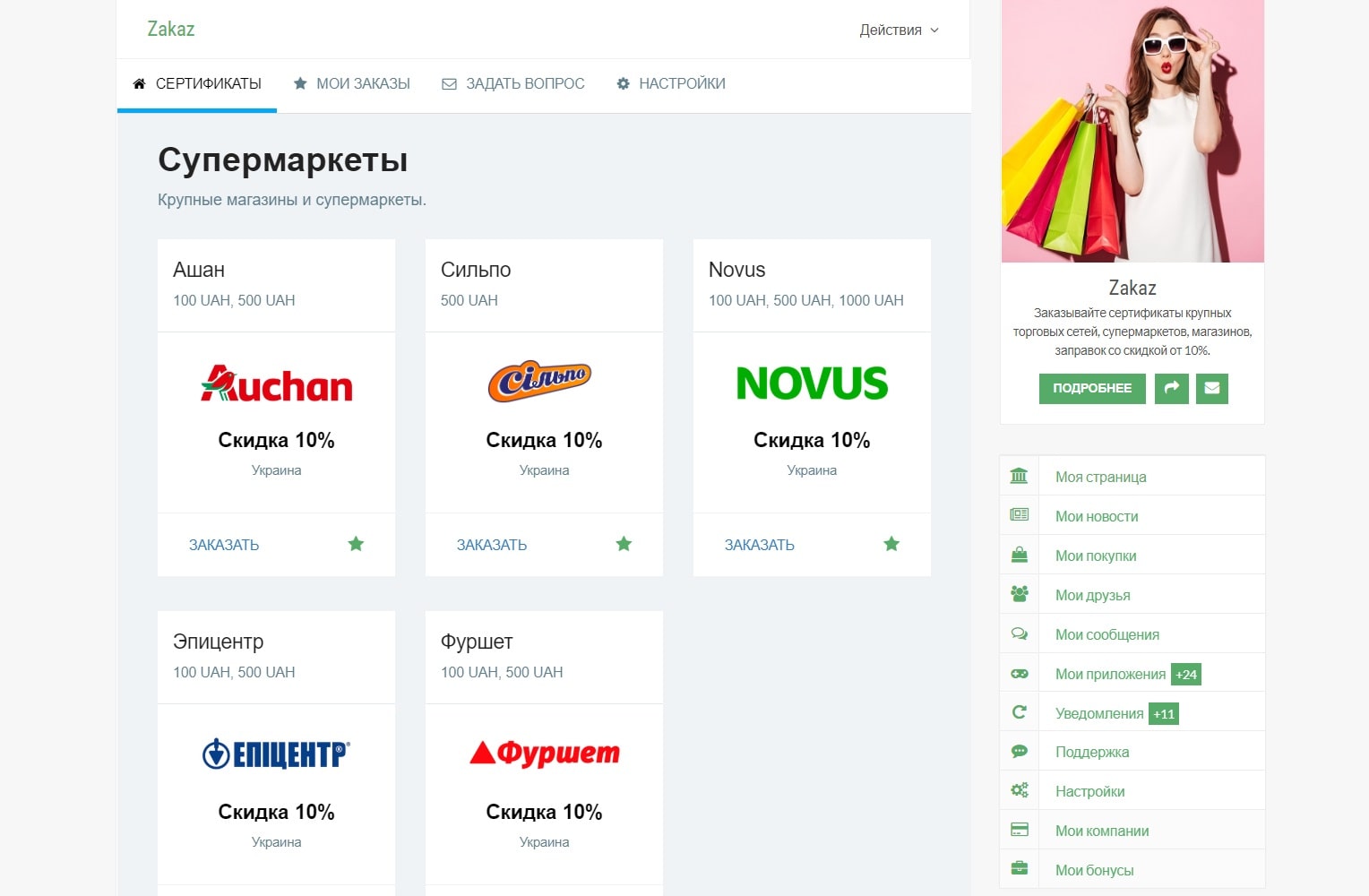Open Мои покупки shopping bag icon
Image resolution: width=1369 pixels, height=896 pixels.
point(1020,556)
